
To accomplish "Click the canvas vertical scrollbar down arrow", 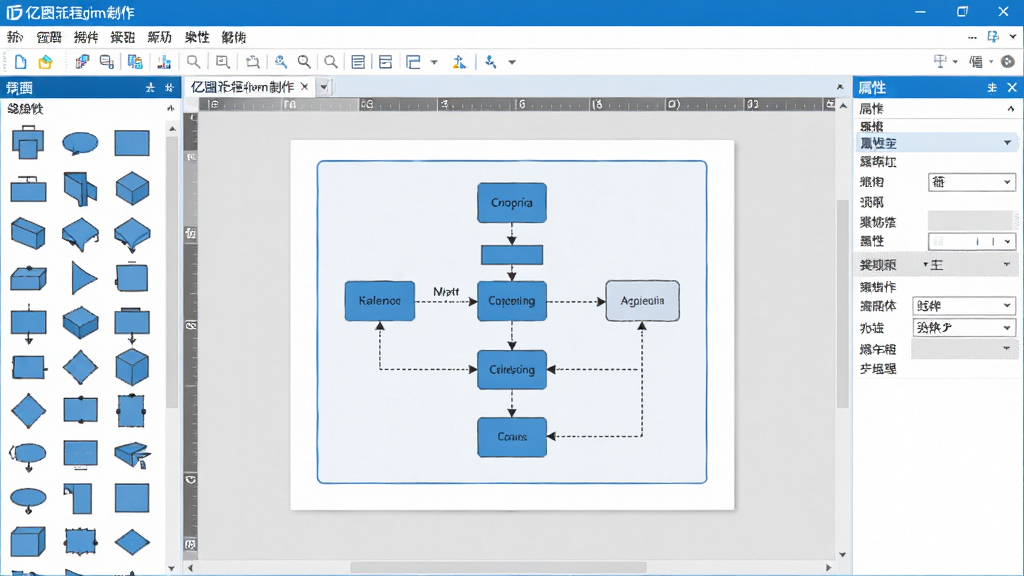I will [842, 554].
